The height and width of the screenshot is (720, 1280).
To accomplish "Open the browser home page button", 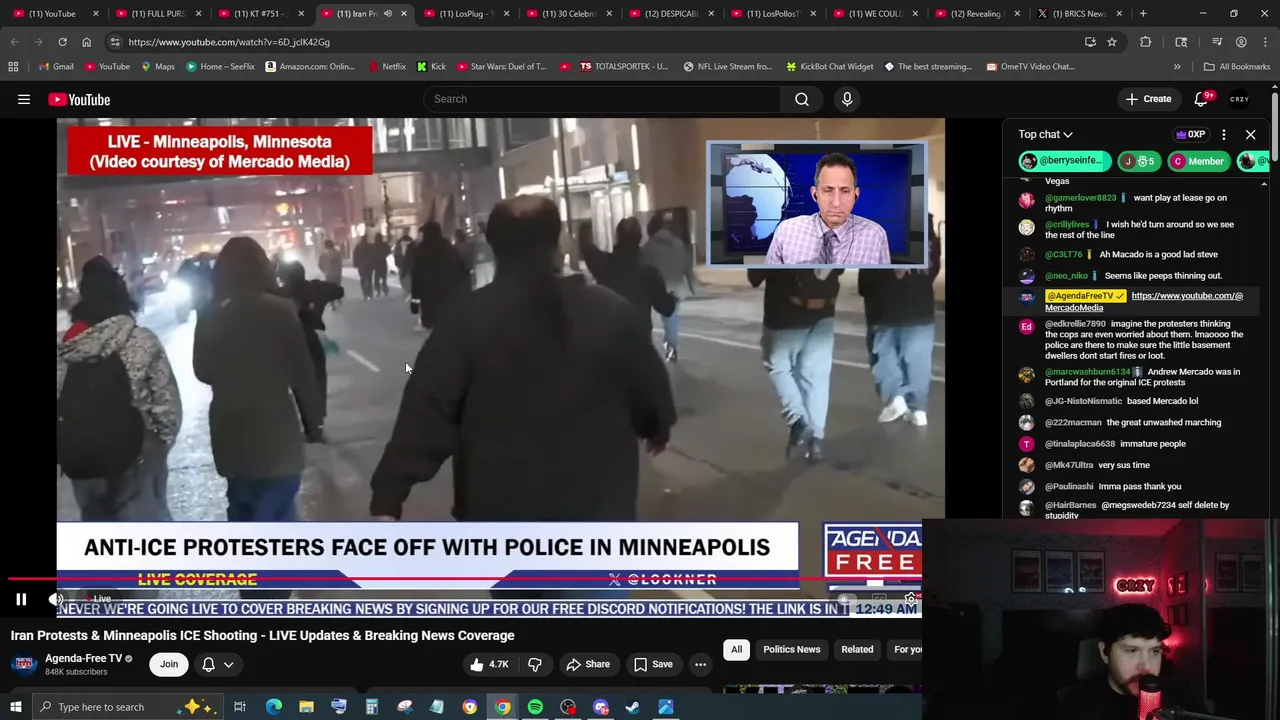I will point(86,42).
